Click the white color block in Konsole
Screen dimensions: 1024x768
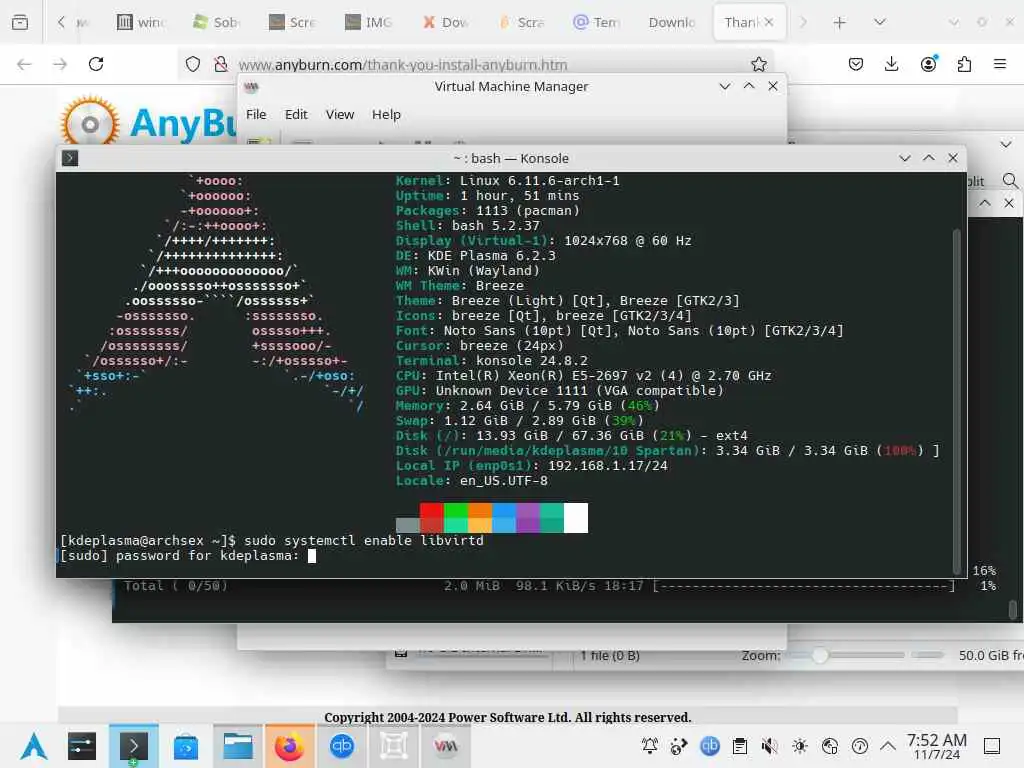(576, 518)
